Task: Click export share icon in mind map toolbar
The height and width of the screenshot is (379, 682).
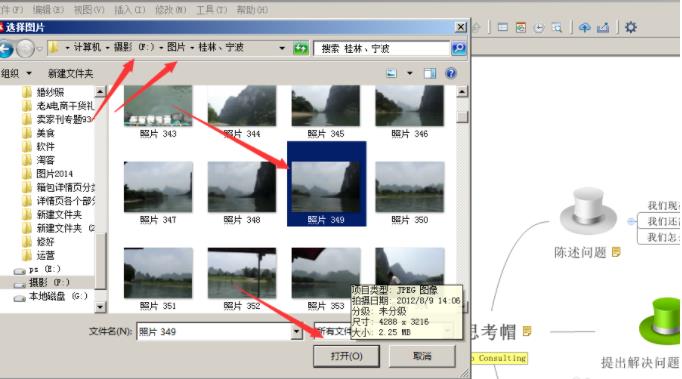Action: (x=603, y=28)
